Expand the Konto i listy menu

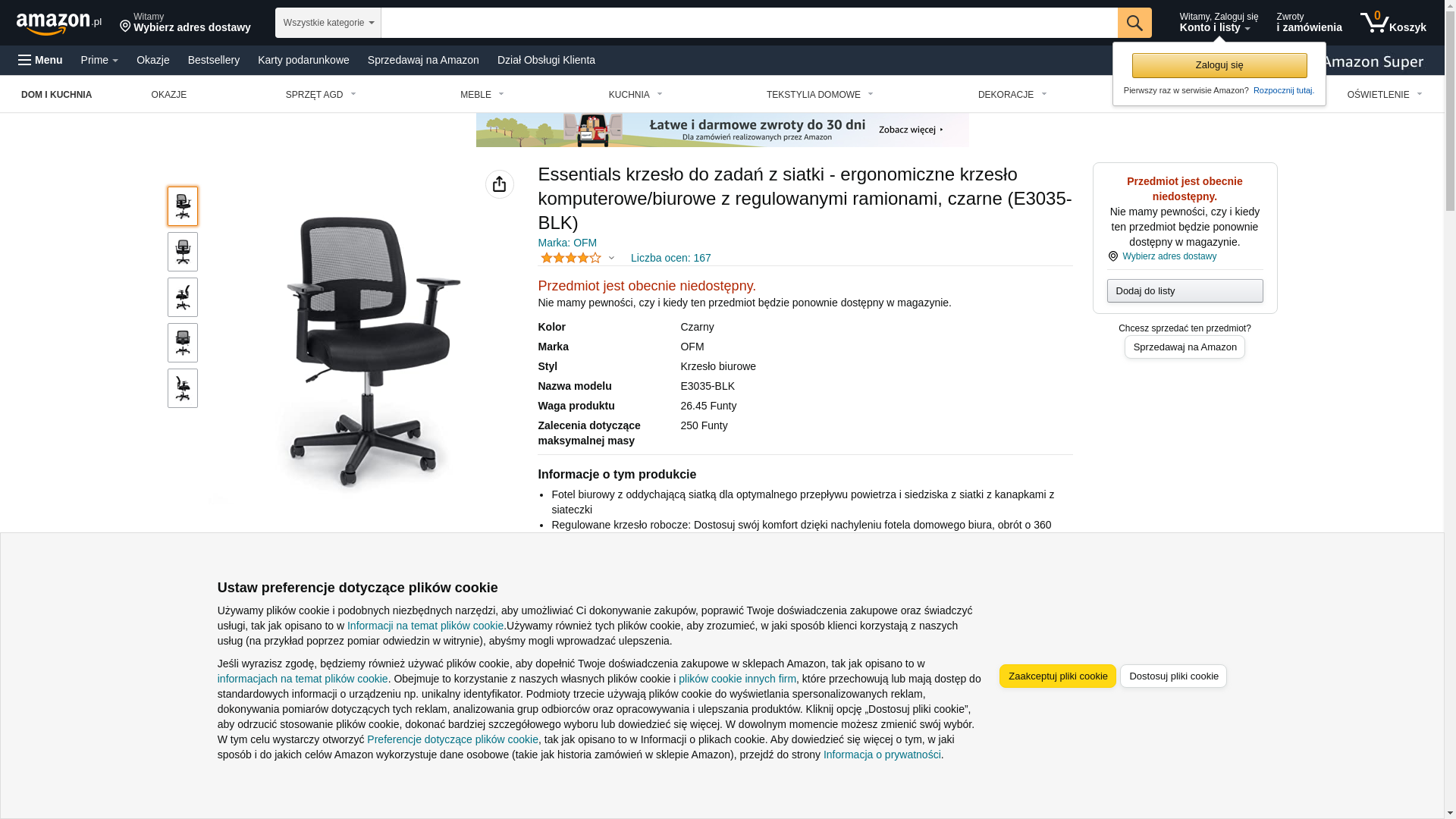(1219, 23)
